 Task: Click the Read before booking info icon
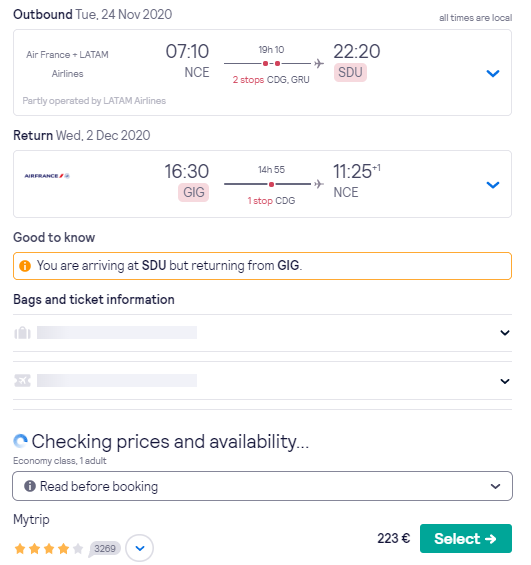click(x=30, y=486)
